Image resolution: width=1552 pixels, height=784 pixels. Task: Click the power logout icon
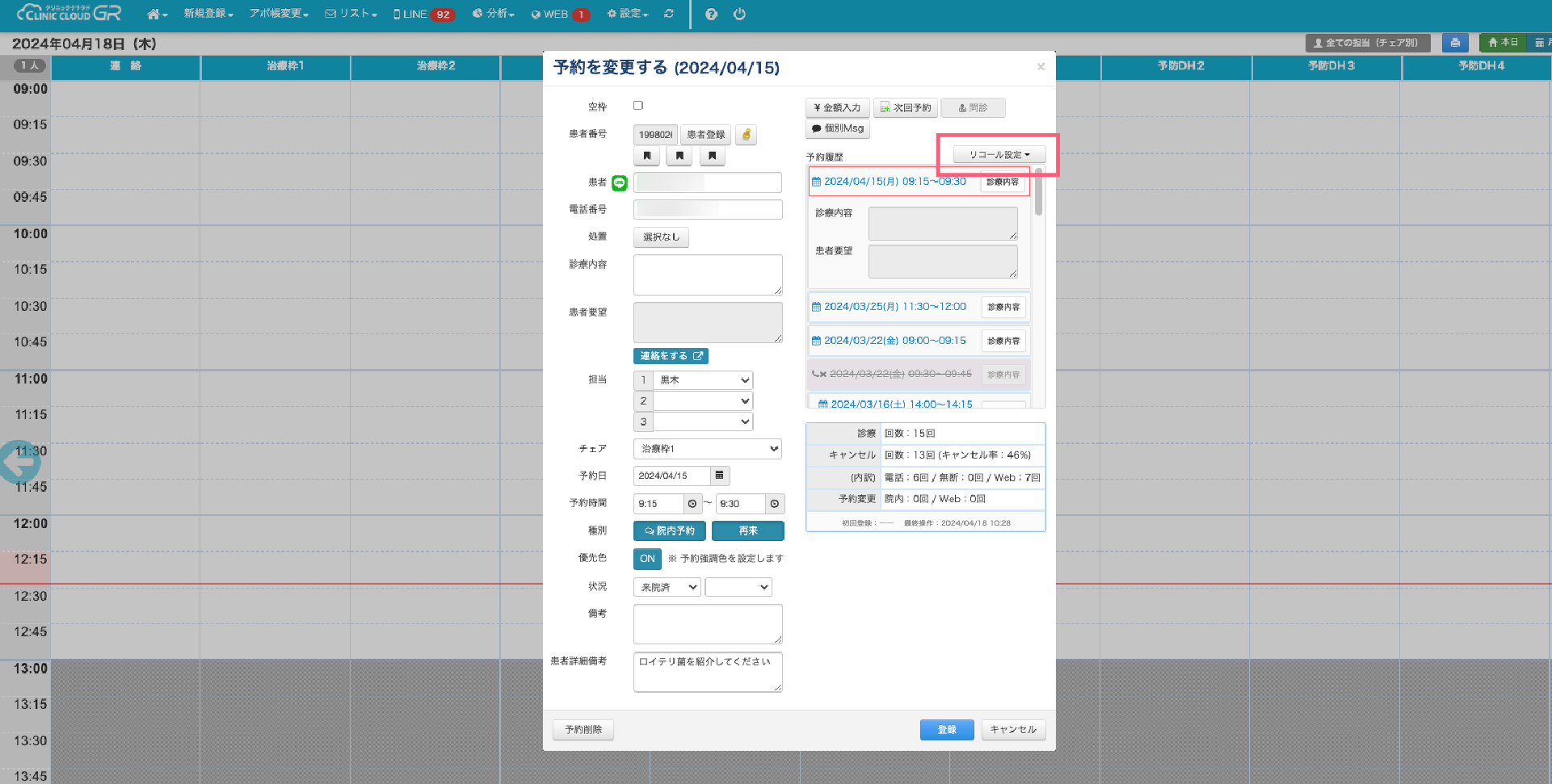pos(739,14)
